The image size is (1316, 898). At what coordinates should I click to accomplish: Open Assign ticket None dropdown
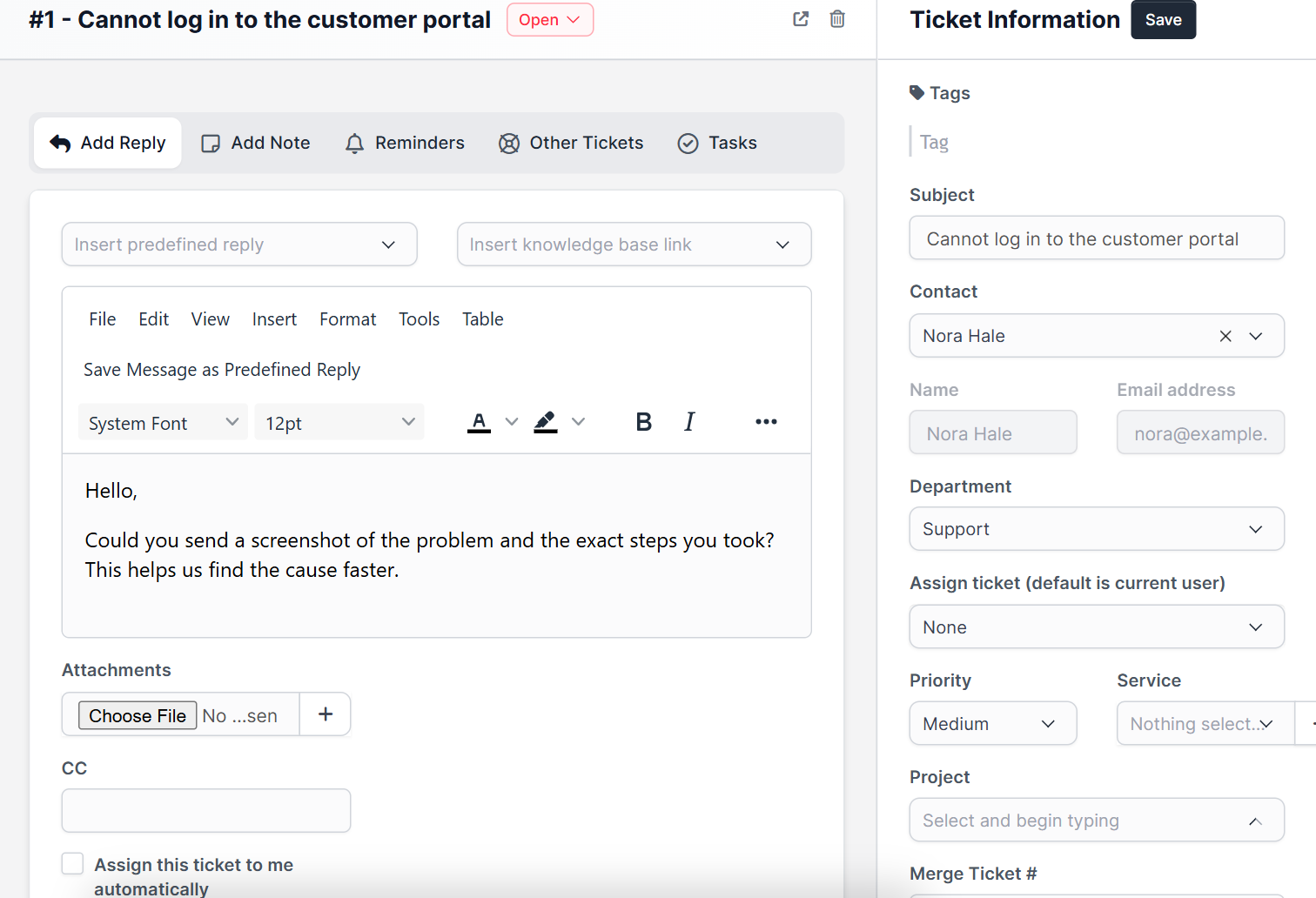(x=1097, y=627)
